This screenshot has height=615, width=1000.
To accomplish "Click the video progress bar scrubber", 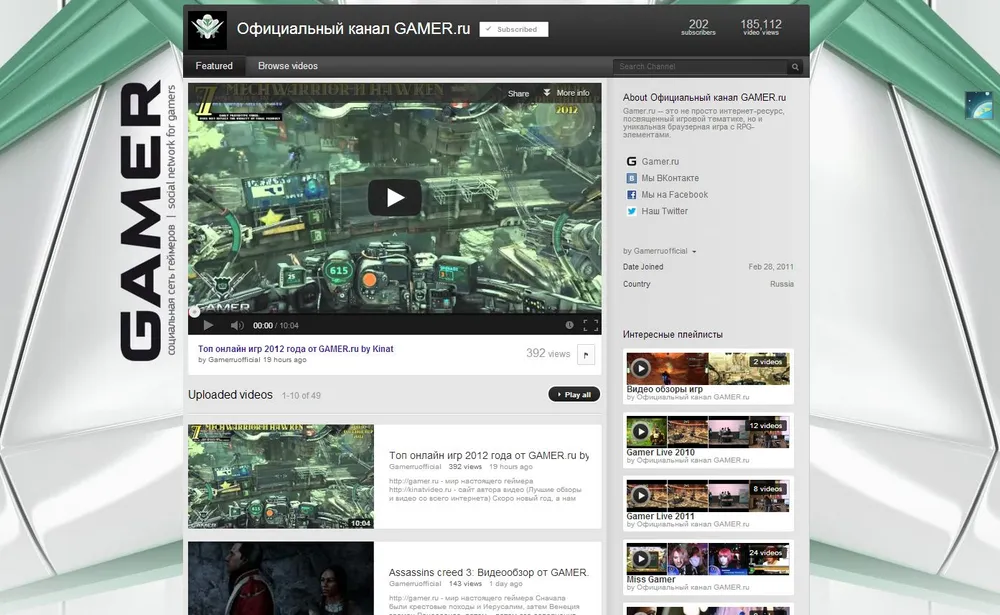I will click(x=194, y=312).
